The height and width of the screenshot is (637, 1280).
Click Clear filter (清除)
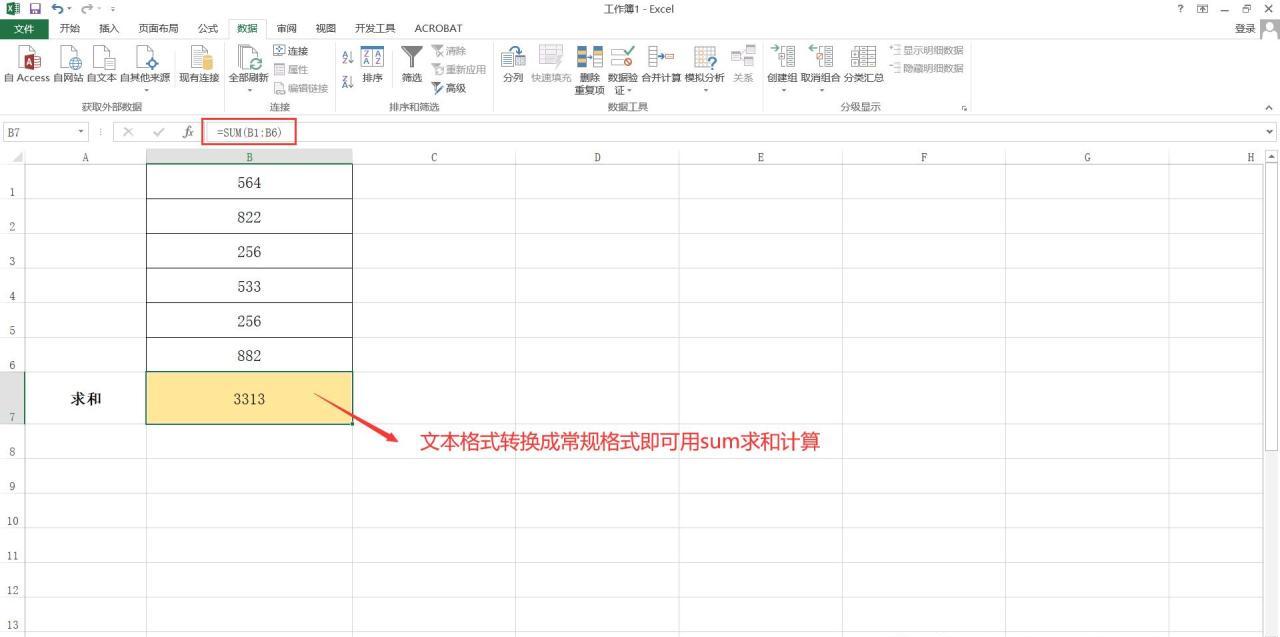pyautogui.click(x=449, y=51)
